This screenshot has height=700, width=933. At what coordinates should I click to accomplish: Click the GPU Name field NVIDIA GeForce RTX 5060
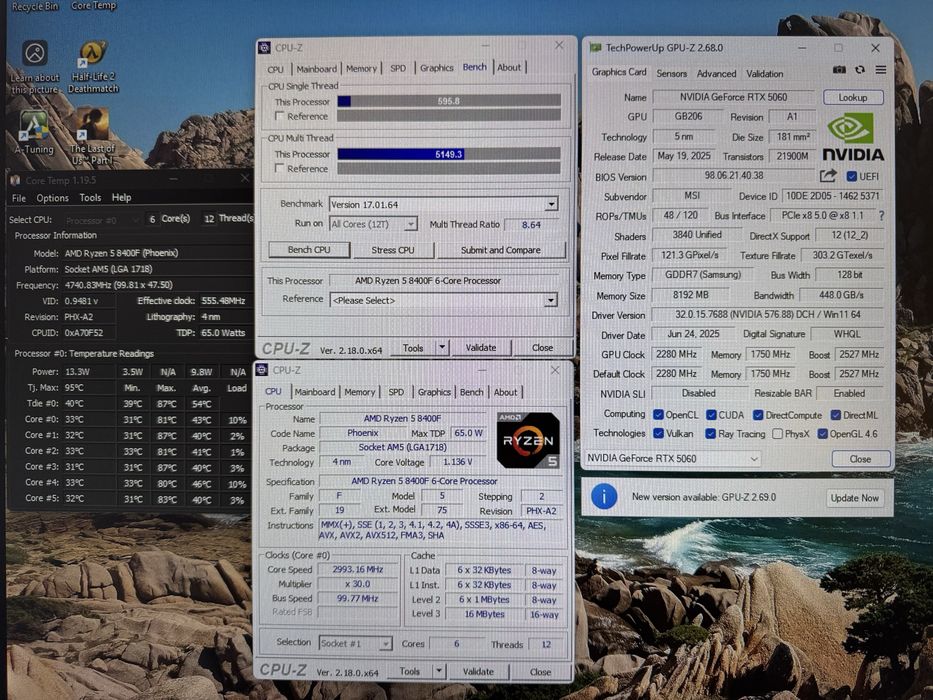coord(733,97)
